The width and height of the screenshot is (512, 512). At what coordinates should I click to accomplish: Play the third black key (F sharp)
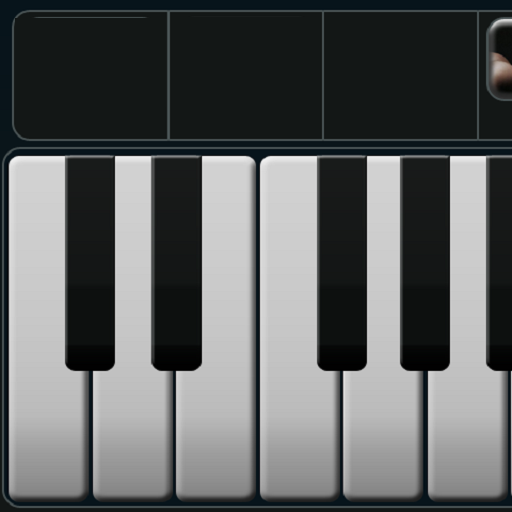pos(342,263)
